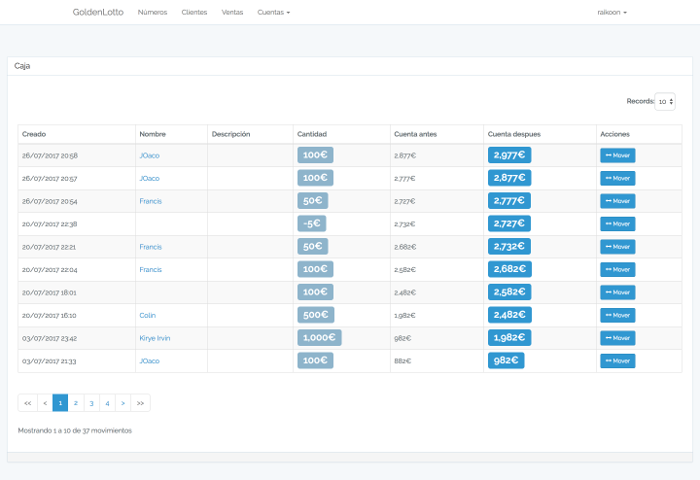Click Mover button for 26/07/2017 20:58 row
The height and width of the screenshot is (480, 700).
(x=617, y=155)
